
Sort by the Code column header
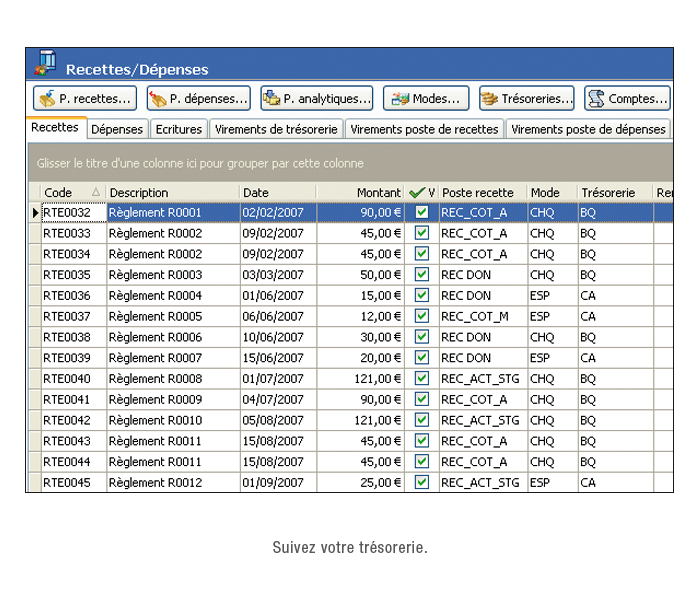click(70, 193)
